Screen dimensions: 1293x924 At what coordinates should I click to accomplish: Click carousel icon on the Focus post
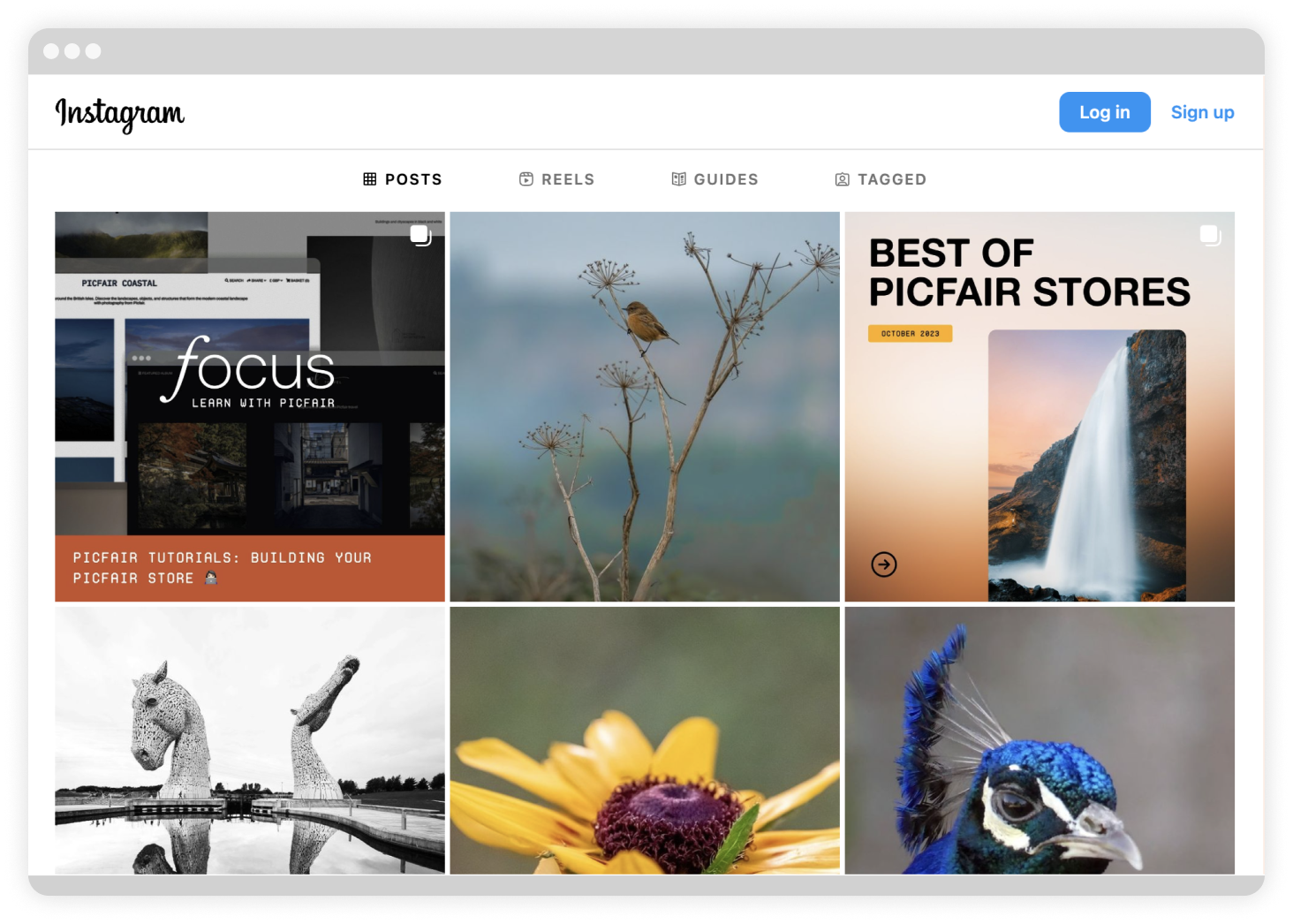420,235
